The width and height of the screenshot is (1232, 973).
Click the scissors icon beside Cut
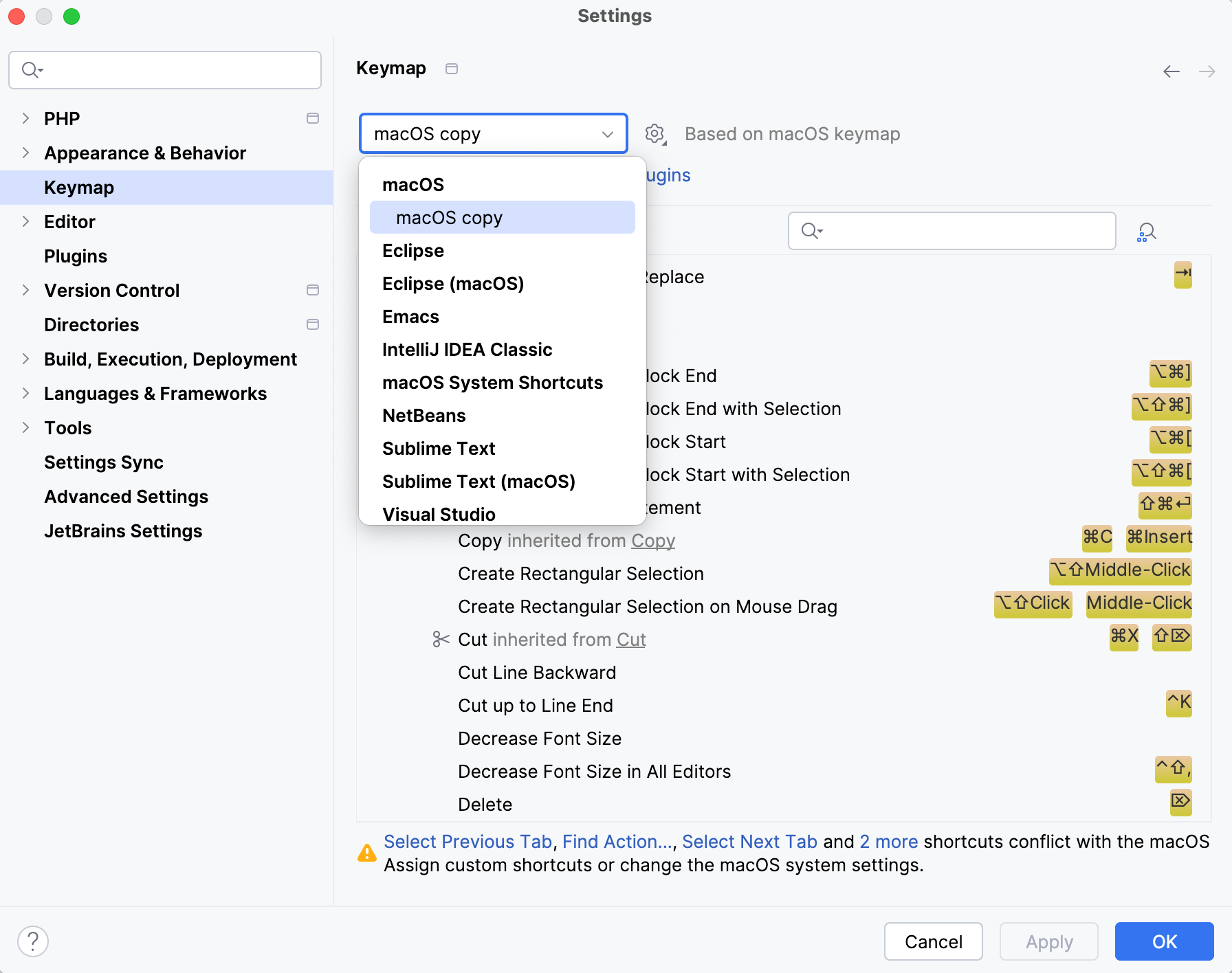(441, 640)
